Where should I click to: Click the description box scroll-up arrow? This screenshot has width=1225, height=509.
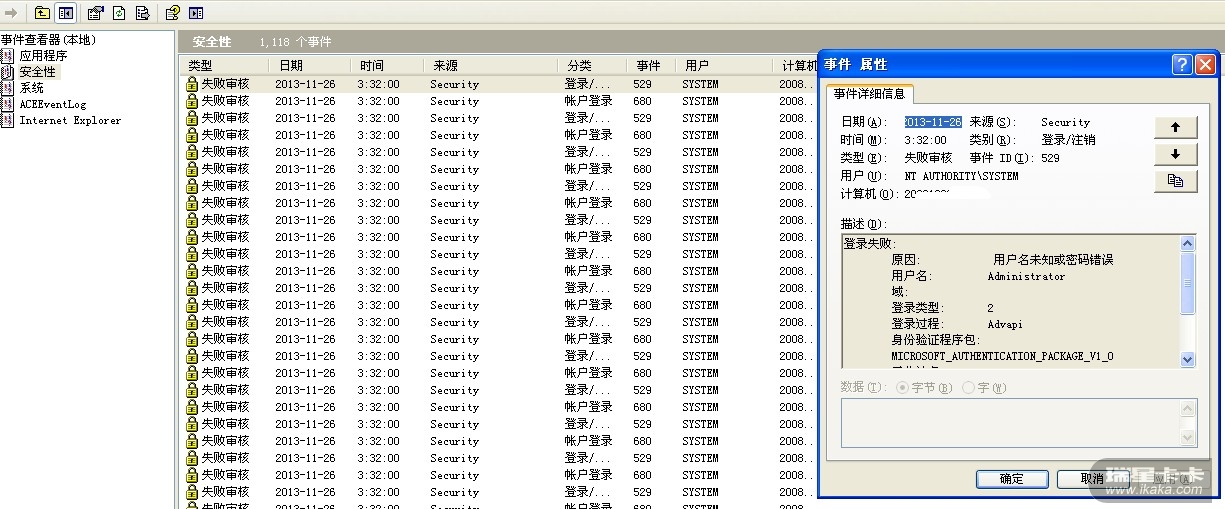pos(1188,243)
